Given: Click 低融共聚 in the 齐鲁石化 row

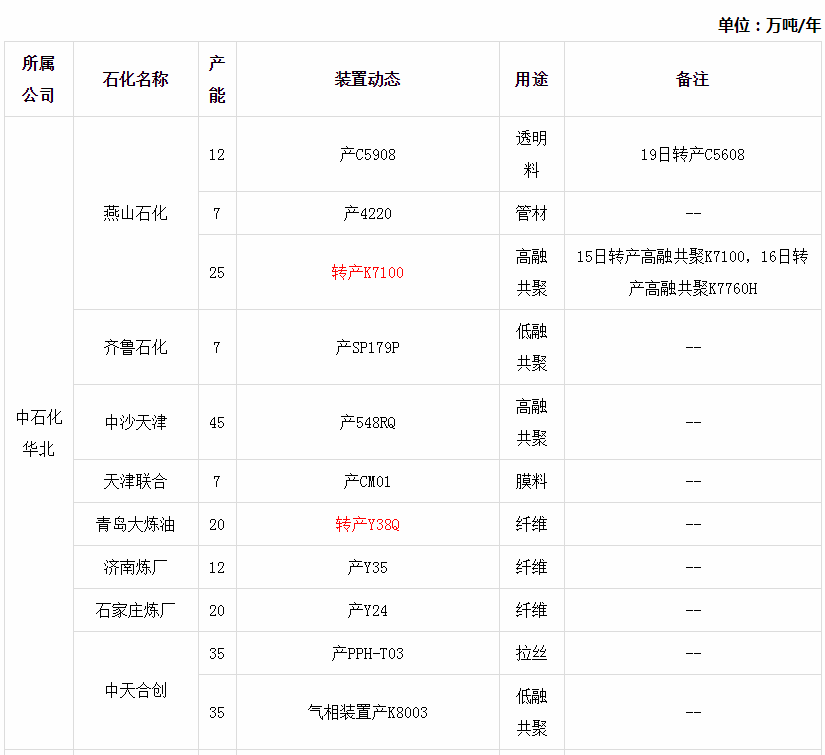Looking at the screenshot, I should click(x=531, y=347).
